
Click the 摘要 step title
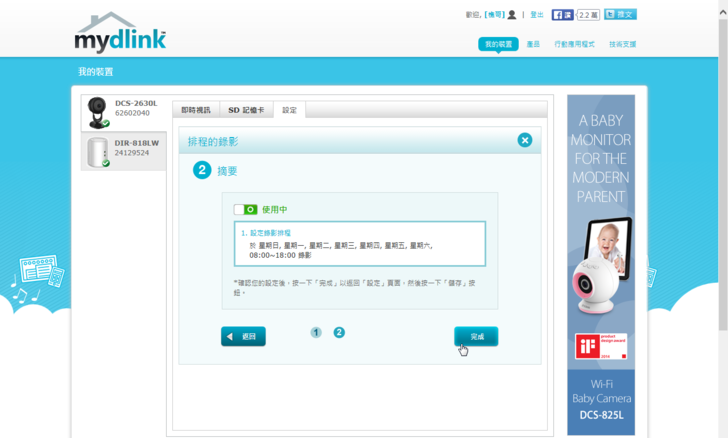(227, 171)
